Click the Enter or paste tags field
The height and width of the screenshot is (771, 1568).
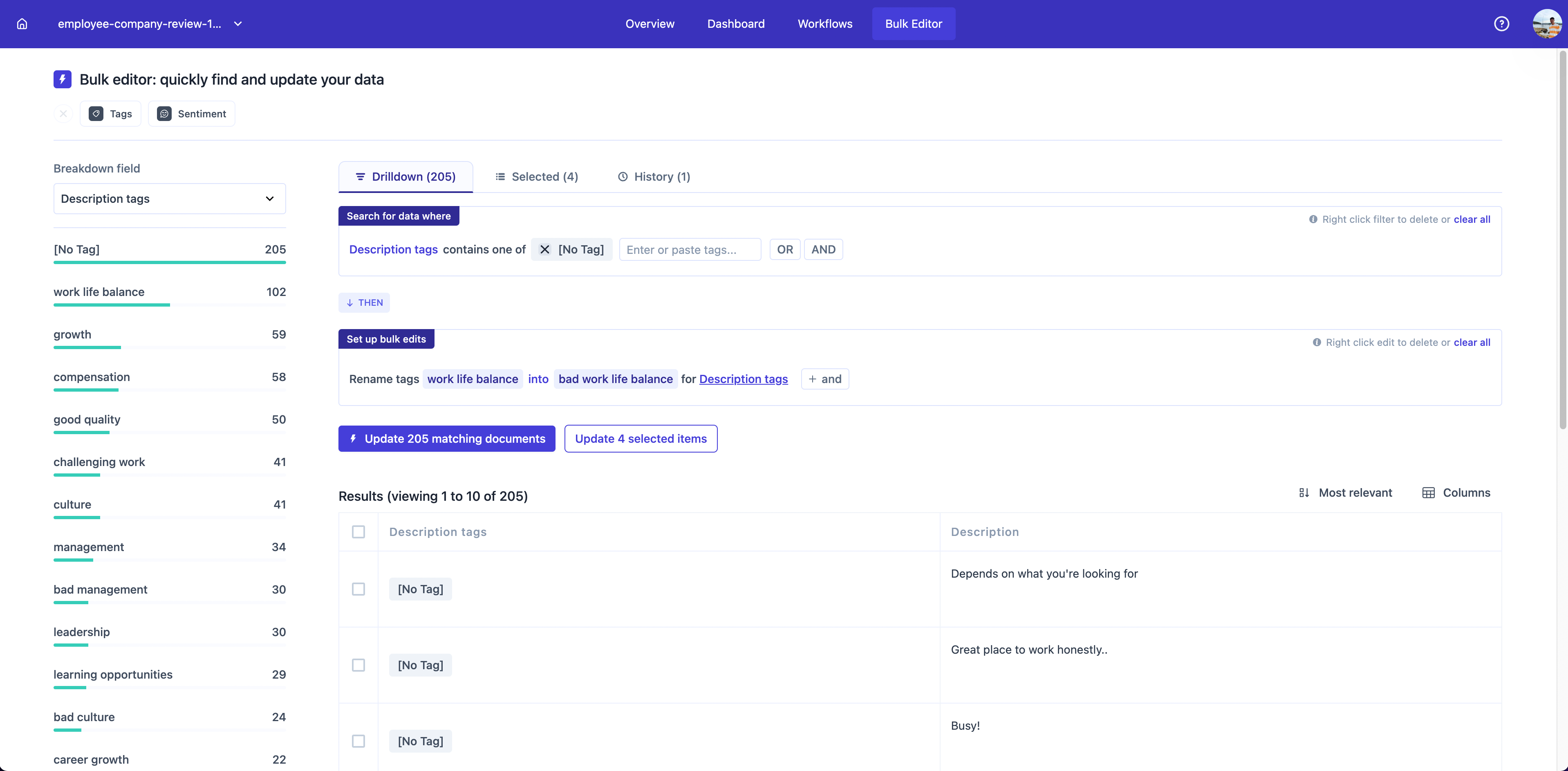(x=690, y=249)
